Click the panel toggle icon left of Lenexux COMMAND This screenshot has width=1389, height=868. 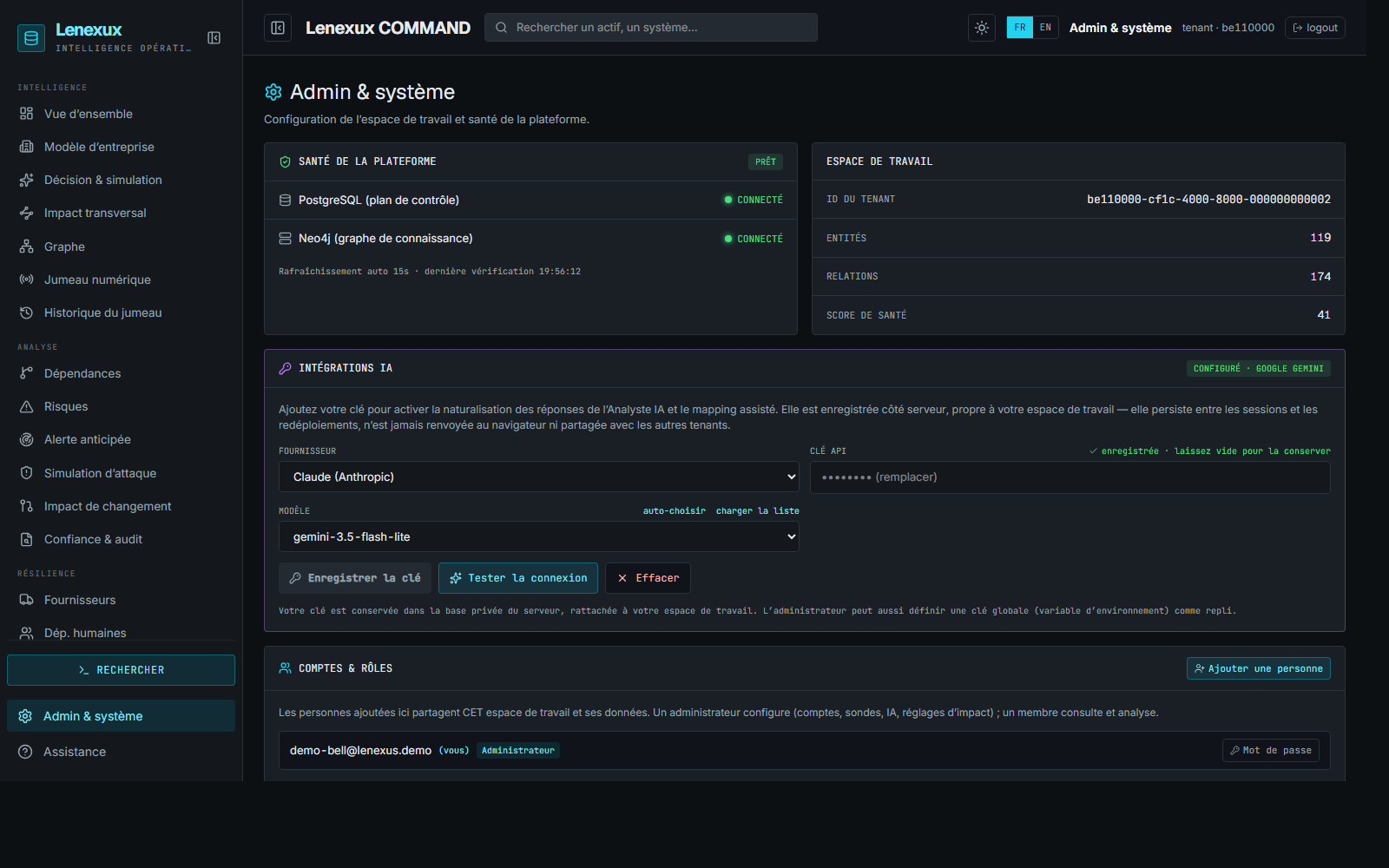coord(278,28)
